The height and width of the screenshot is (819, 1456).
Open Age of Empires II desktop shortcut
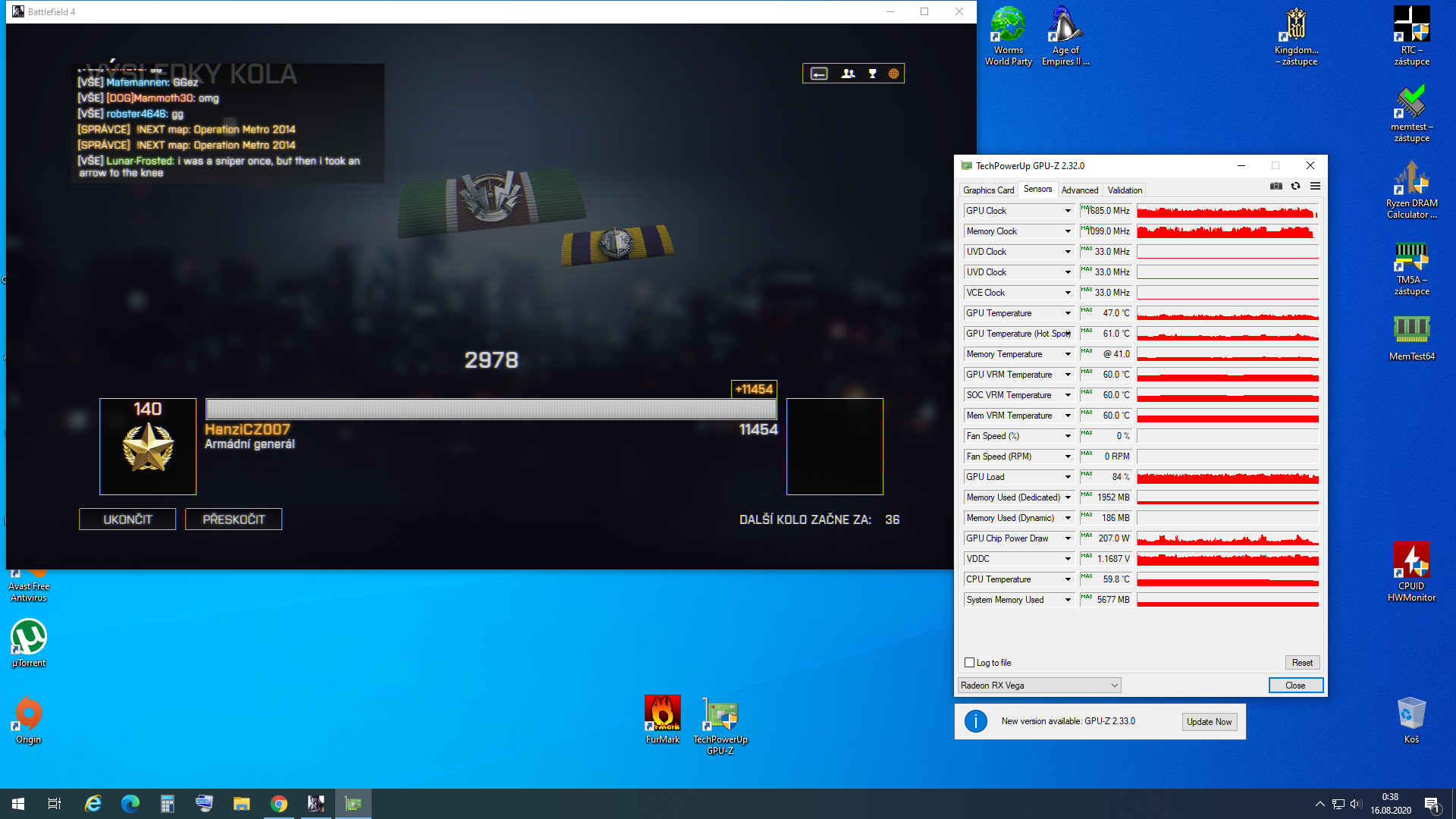tap(1065, 36)
